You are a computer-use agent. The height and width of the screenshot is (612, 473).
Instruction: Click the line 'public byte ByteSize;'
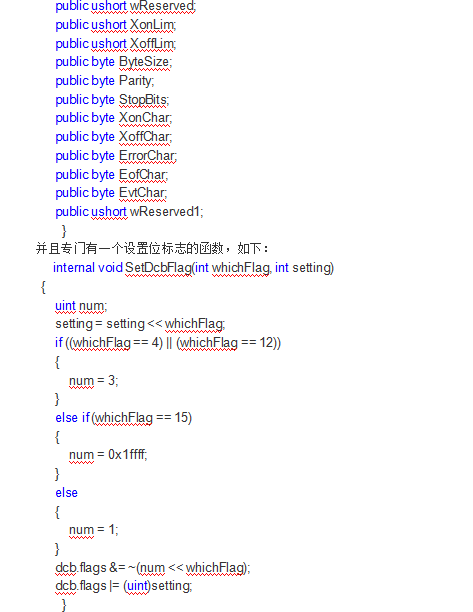pyautogui.click(x=114, y=62)
